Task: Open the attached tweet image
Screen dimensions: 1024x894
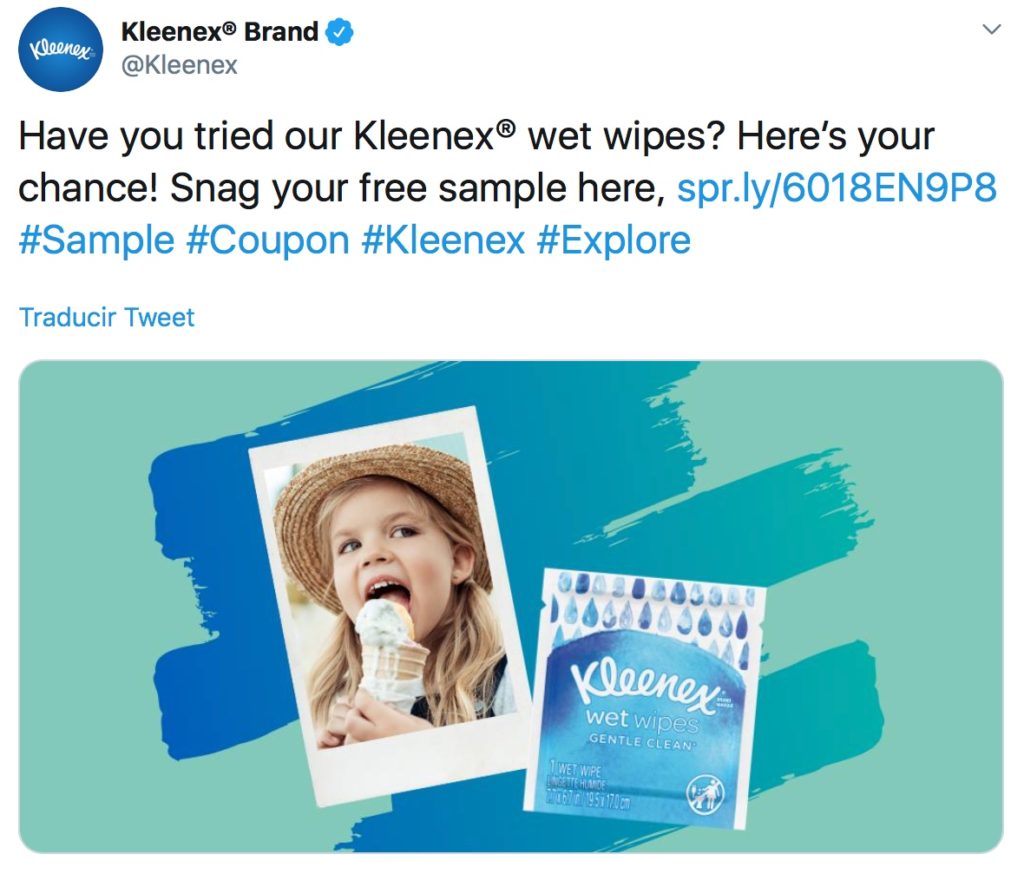Action: (511, 607)
